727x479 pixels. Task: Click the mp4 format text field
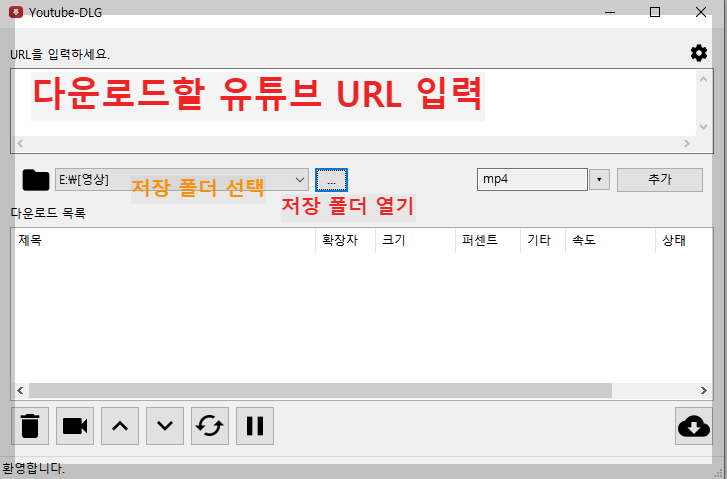click(532, 179)
